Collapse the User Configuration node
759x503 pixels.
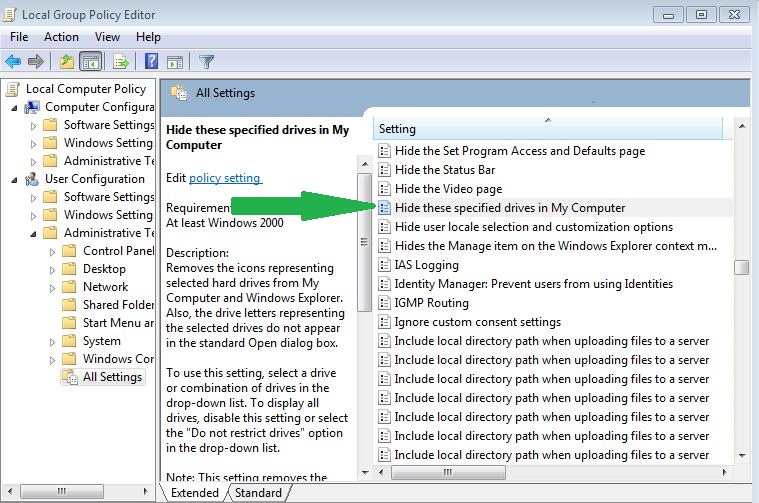[15, 180]
